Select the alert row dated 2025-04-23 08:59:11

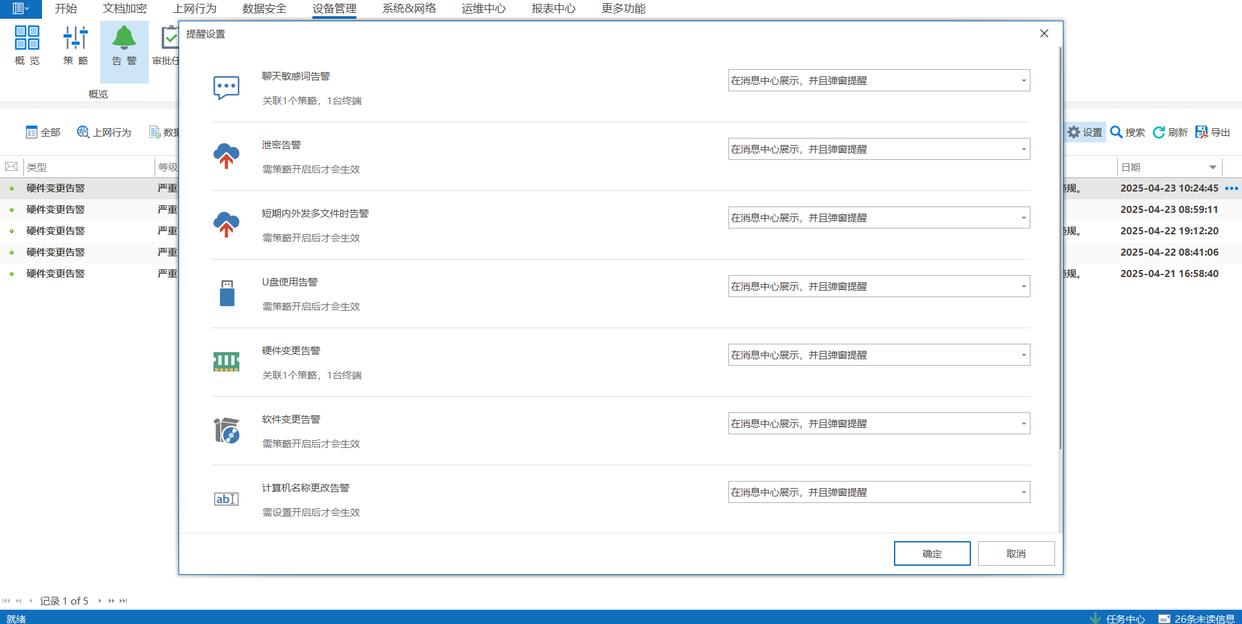[x=621, y=209]
